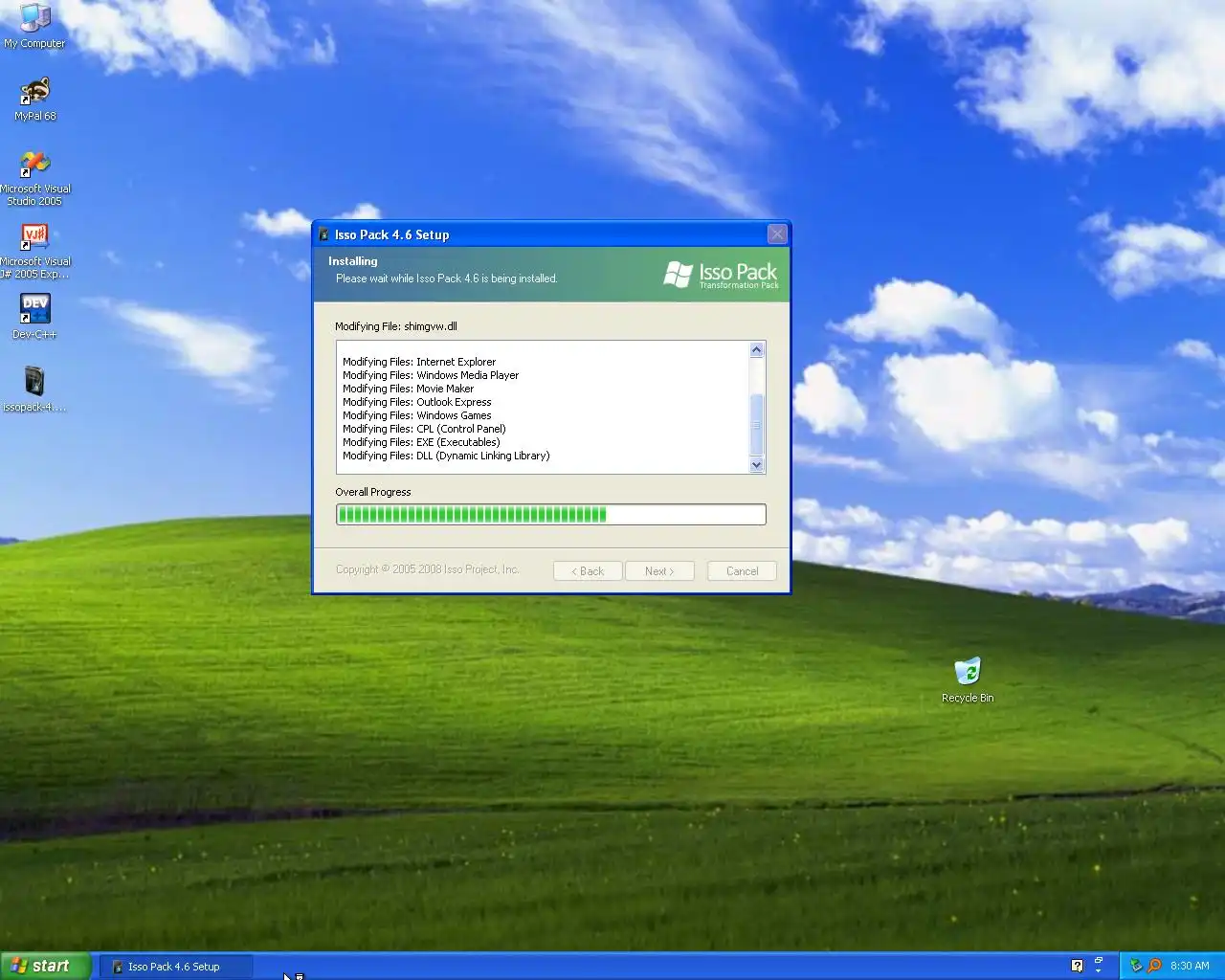
Task: Select log line 'Modifying Files: EXE (Executables)'
Action: point(421,442)
